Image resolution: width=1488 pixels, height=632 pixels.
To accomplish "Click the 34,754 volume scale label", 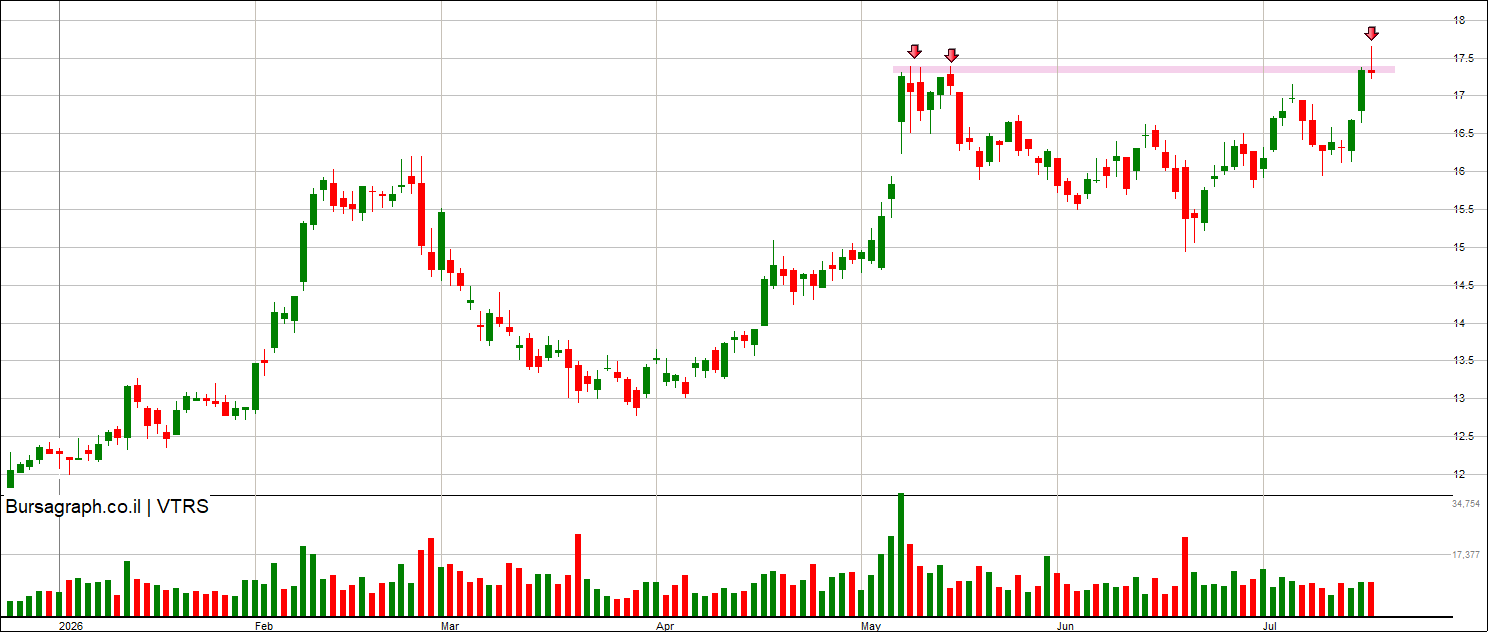I will (x=1465, y=504).
